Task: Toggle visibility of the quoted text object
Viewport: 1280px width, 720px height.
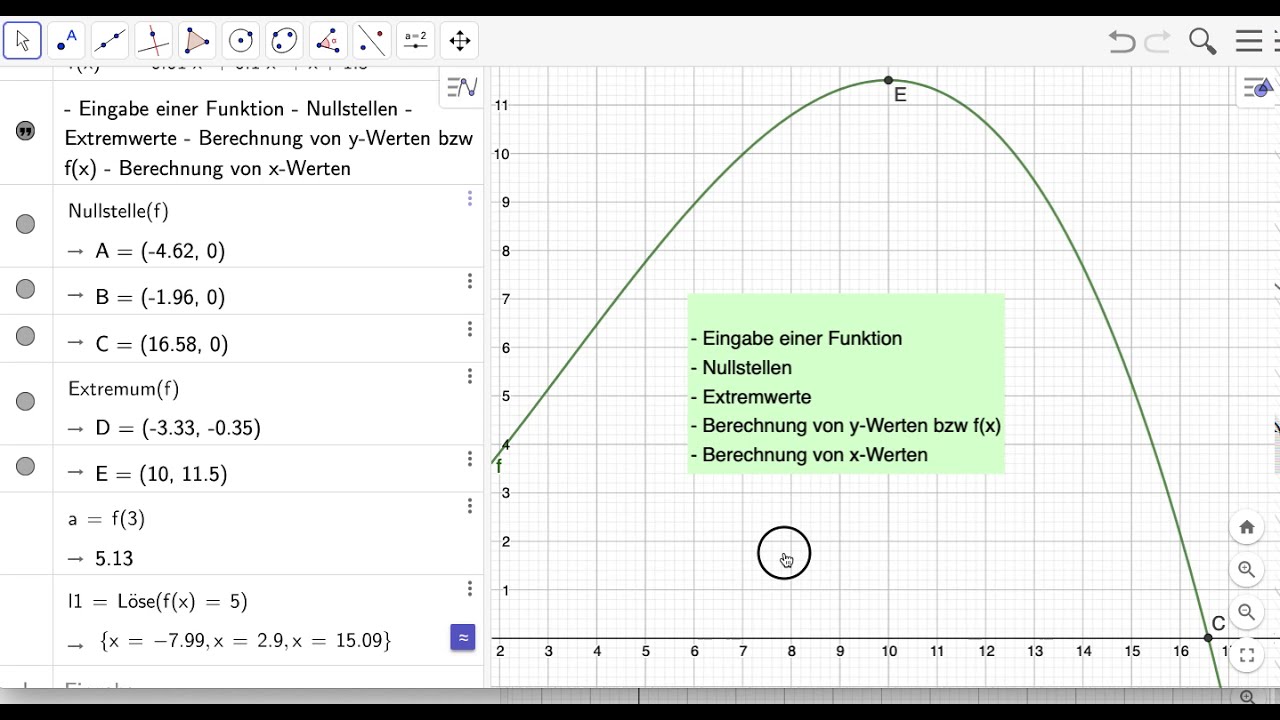Action: click(26, 131)
